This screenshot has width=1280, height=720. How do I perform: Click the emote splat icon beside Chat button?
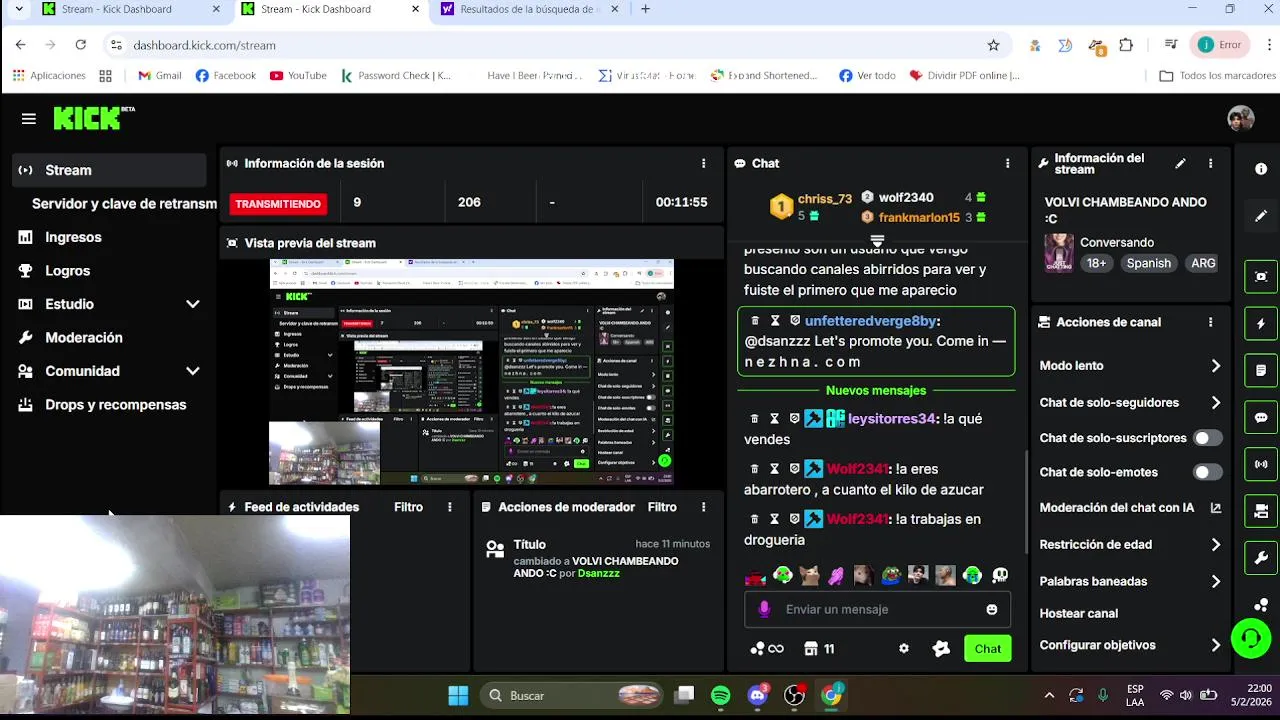point(941,648)
